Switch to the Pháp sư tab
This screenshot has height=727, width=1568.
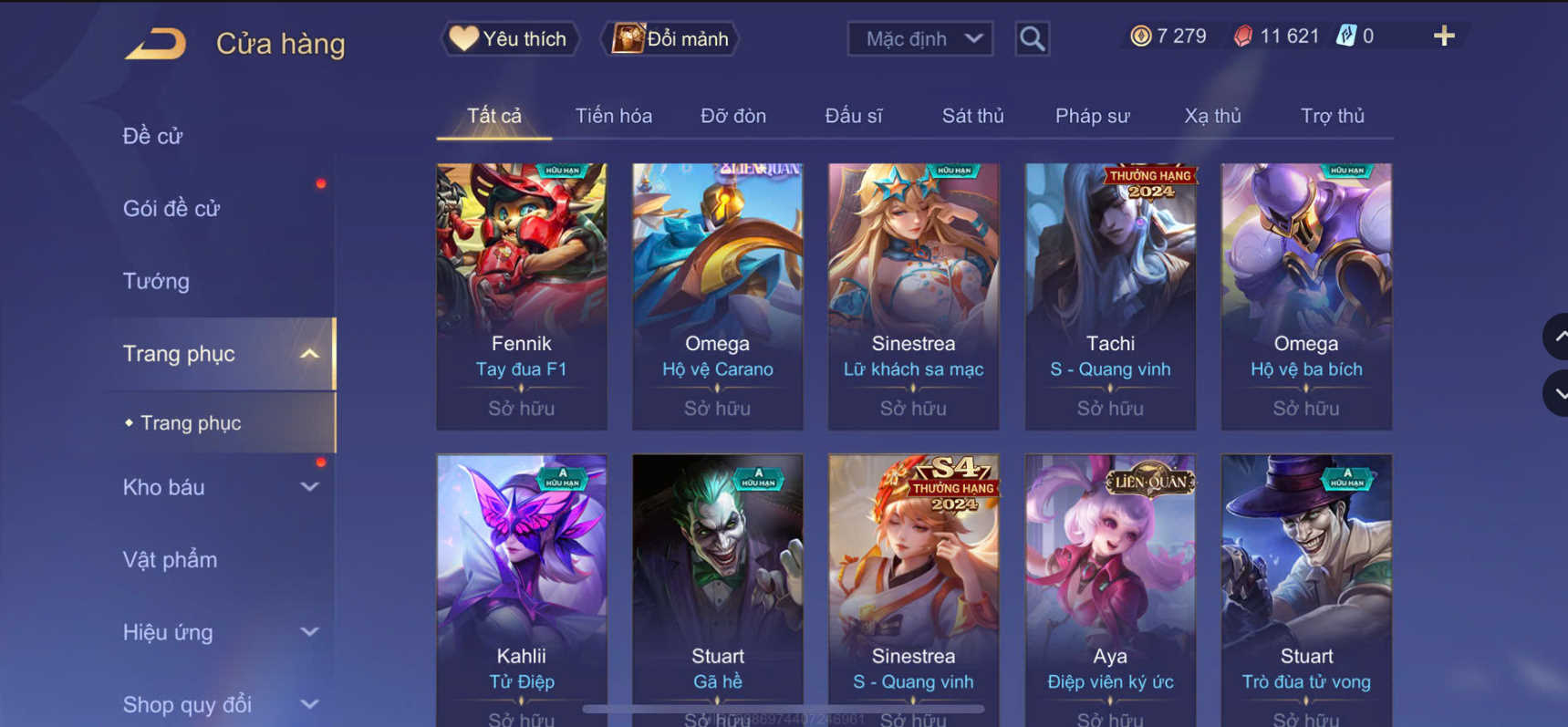click(x=1092, y=116)
